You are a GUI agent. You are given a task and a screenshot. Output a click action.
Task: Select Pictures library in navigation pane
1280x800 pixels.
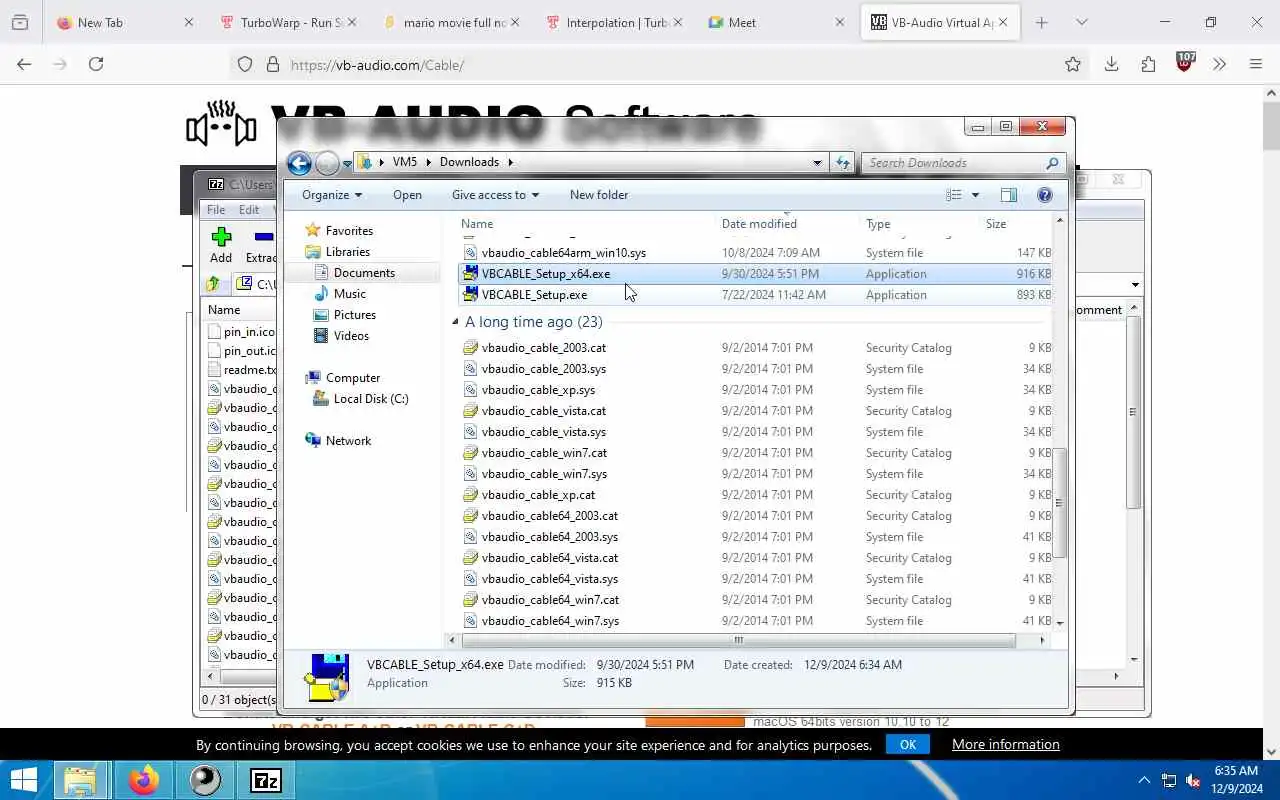(x=355, y=315)
